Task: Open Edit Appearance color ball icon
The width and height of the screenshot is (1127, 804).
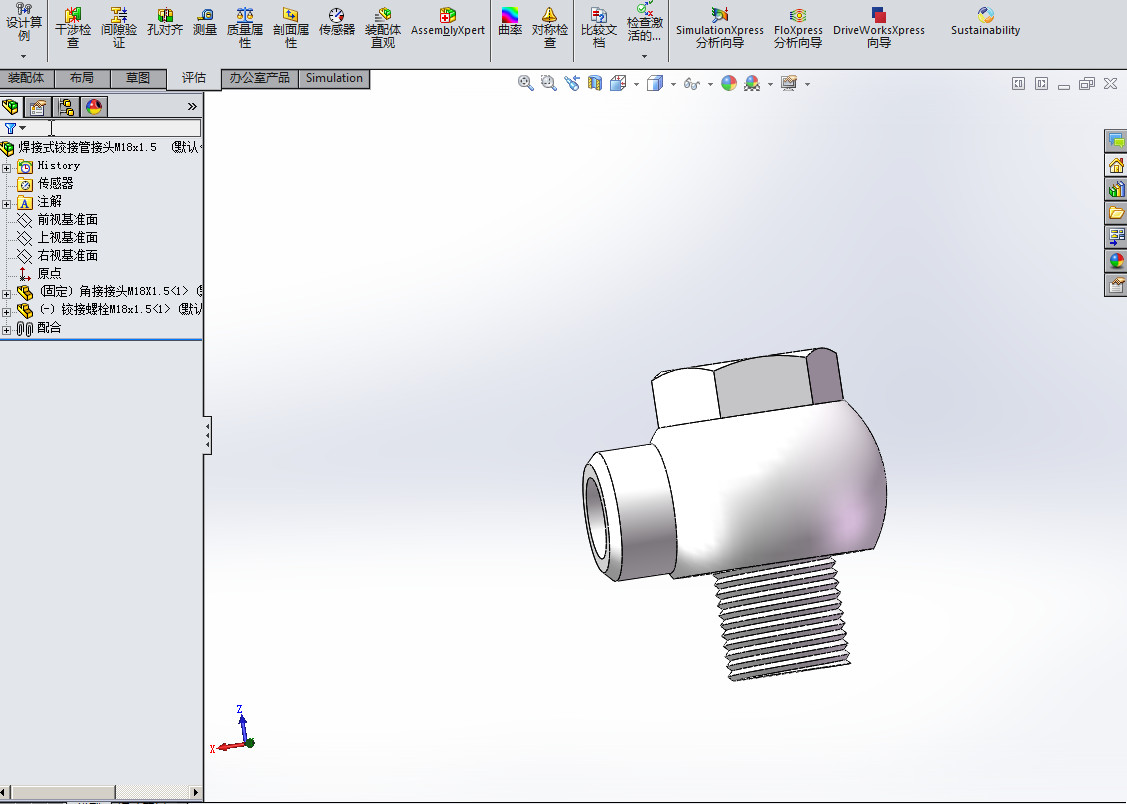Action: 729,83
